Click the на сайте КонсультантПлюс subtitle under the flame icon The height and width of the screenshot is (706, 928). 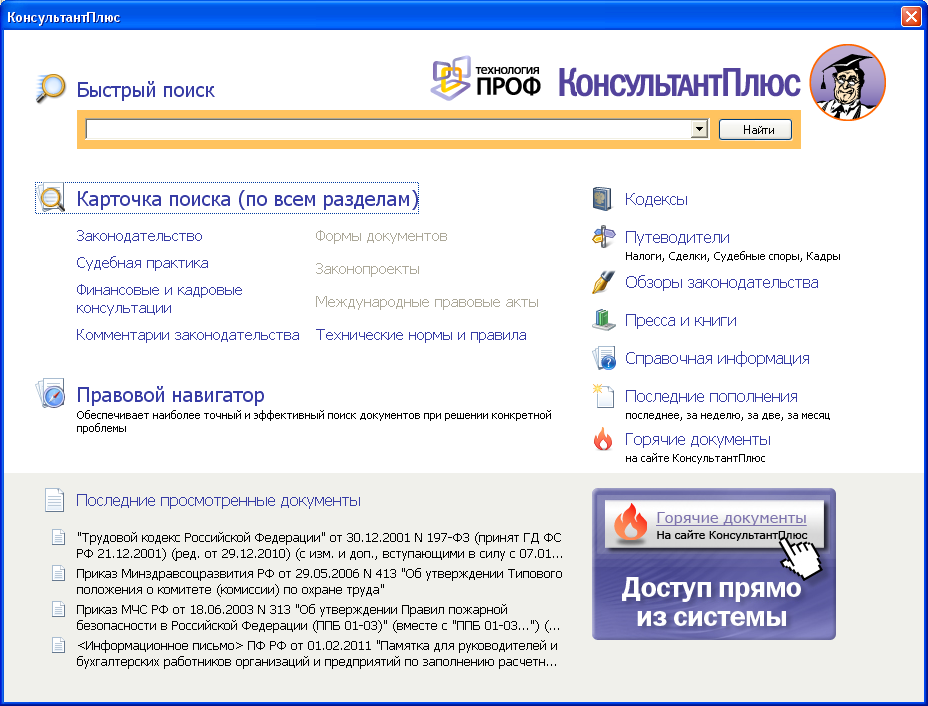tap(695, 458)
